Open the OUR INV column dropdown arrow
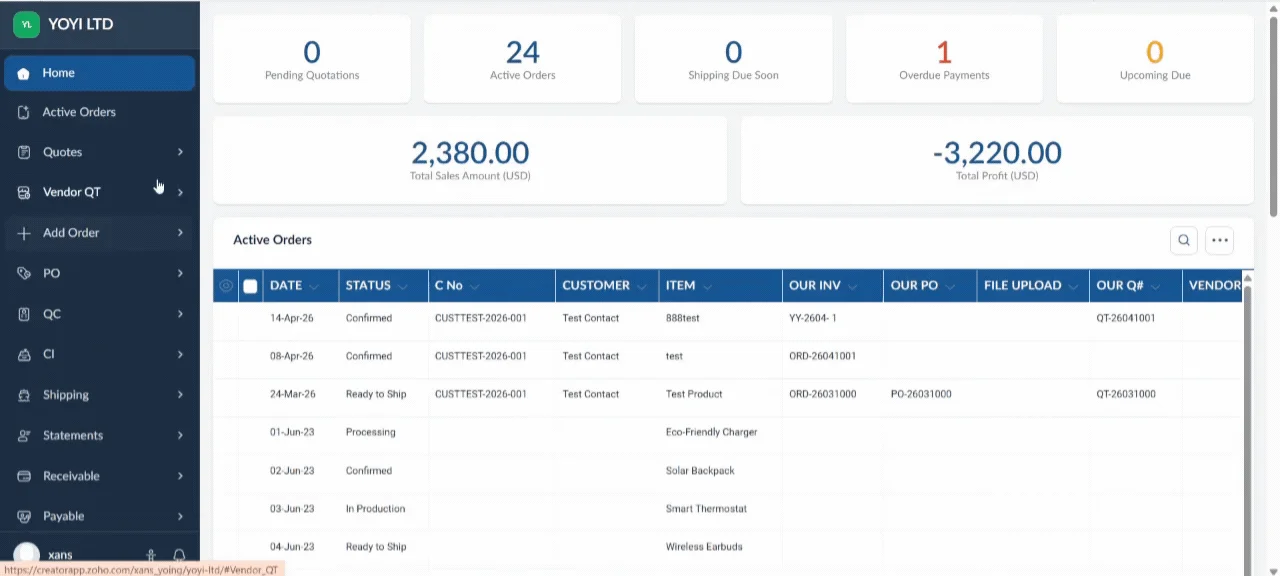This screenshot has width=1280, height=576. coord(853,287)
